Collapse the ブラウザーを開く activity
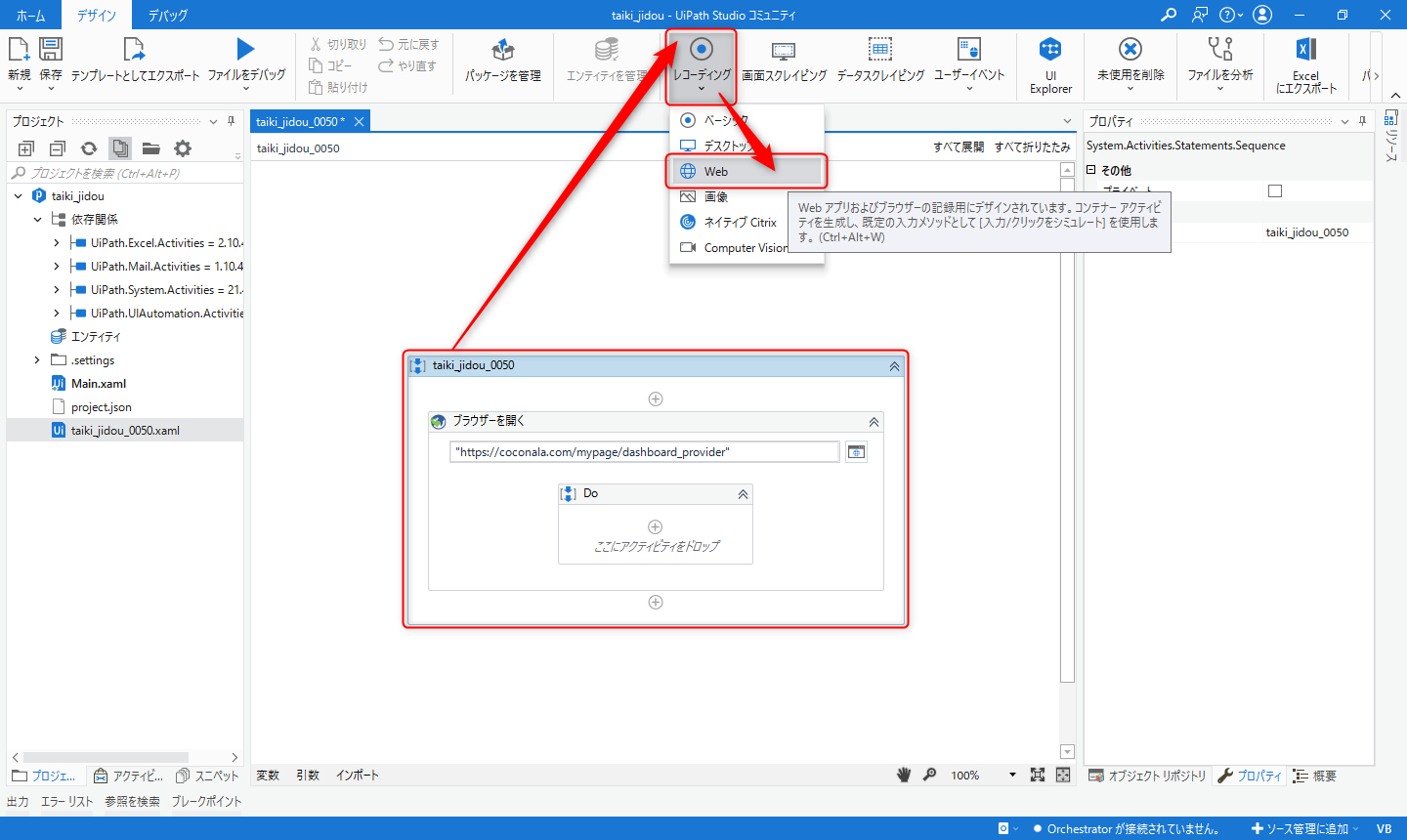Screen dimensions: 1407x840 [x=874, y=422]
